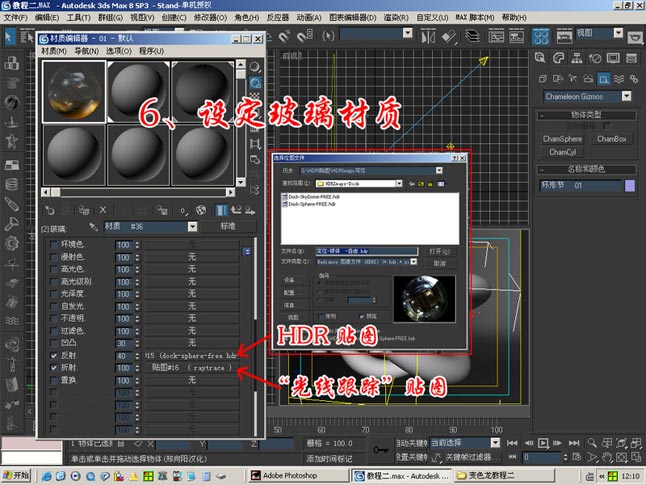Select Helpers category icon in Create panel
This screenshot has height=485, width=646.
[604, 79]
